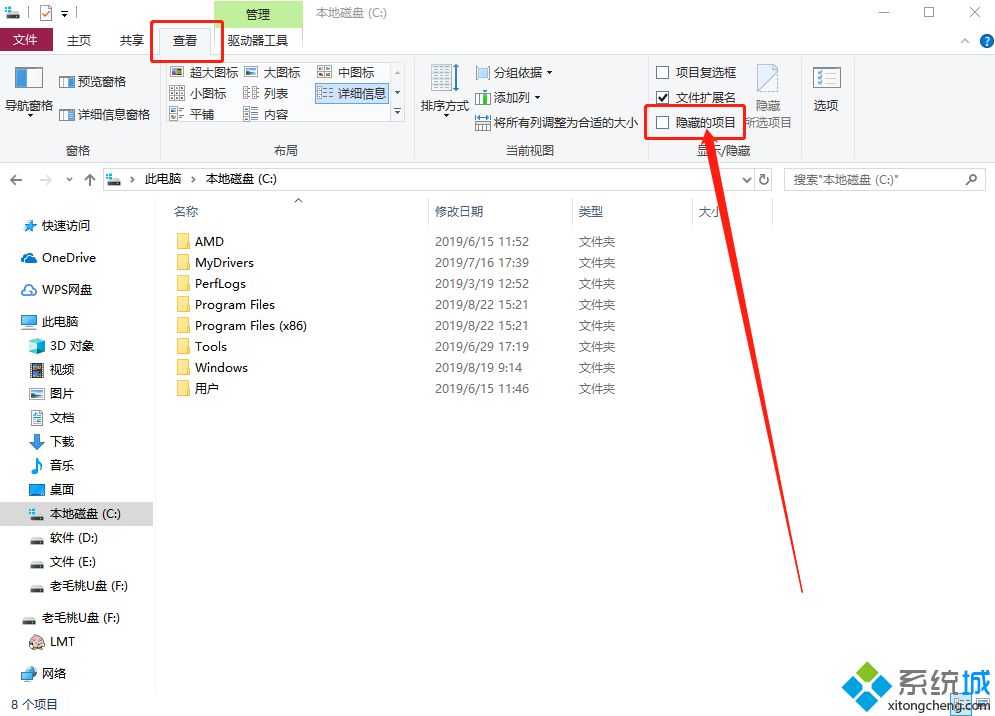This screenshot has height=716, width=995.
Task: Select 列表 layout
Action: pos(266,93)
